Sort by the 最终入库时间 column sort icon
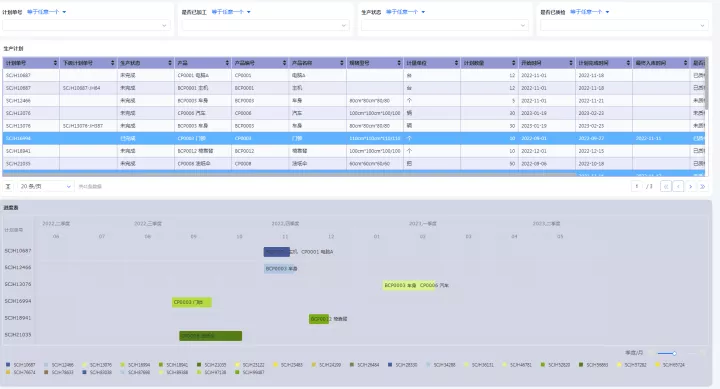Viewport: 720px width, 389px height. click(x=685, y=63)
